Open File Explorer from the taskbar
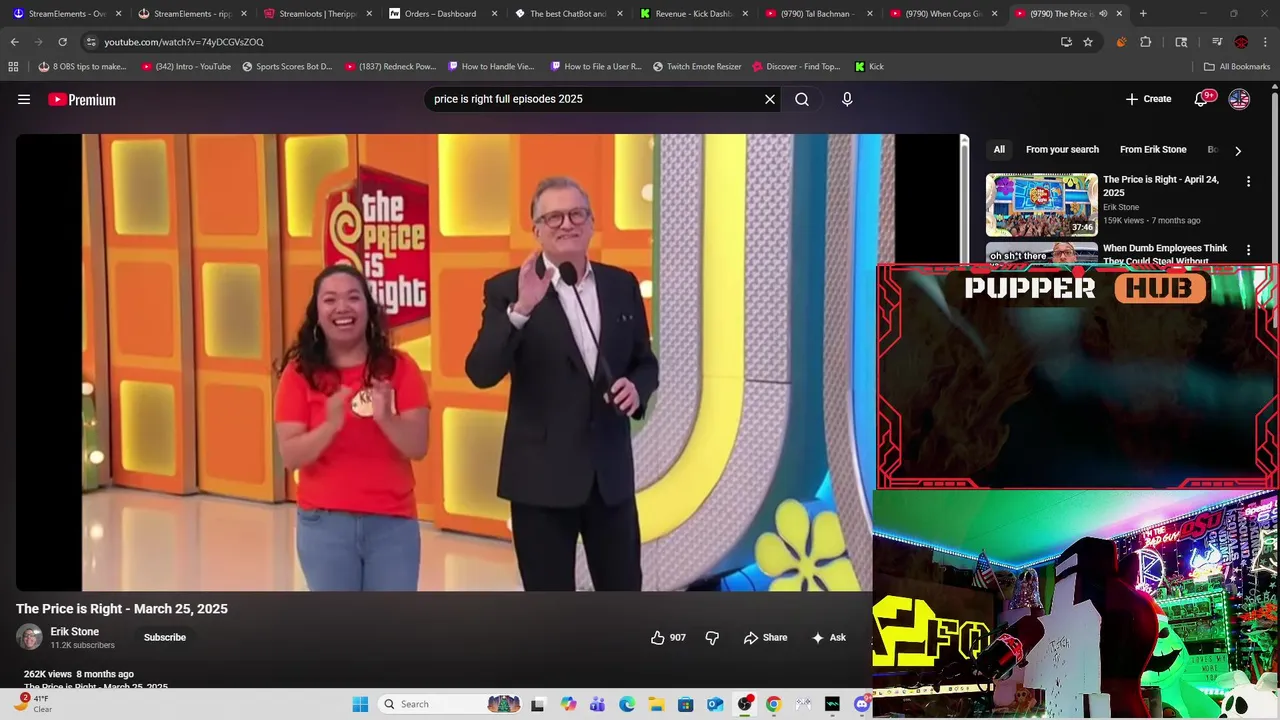Image resolution: width=1280 pixels, height=720 pixels. coord(656,704)
